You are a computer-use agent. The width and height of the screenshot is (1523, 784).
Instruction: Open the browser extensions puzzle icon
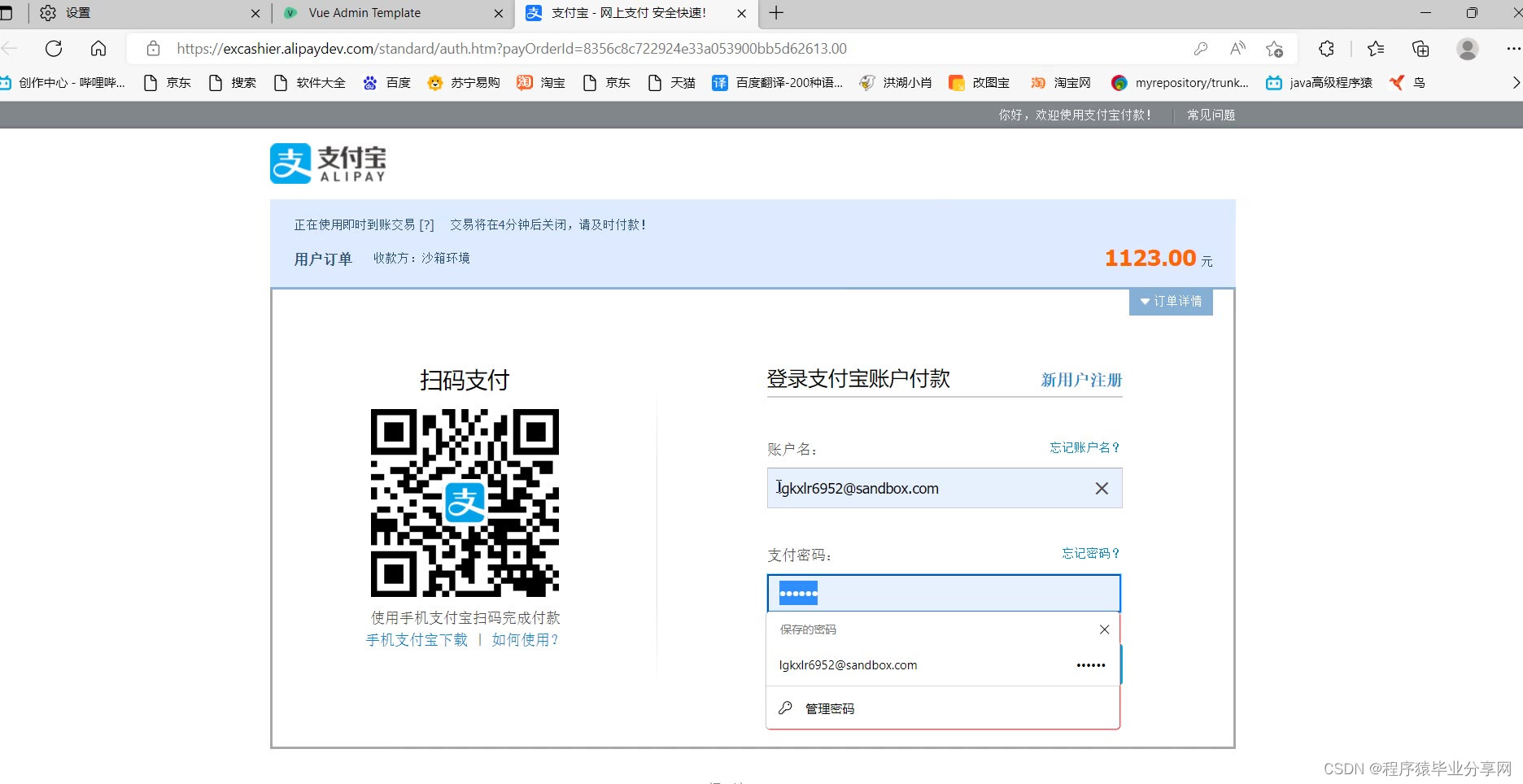click(1326, 49)
